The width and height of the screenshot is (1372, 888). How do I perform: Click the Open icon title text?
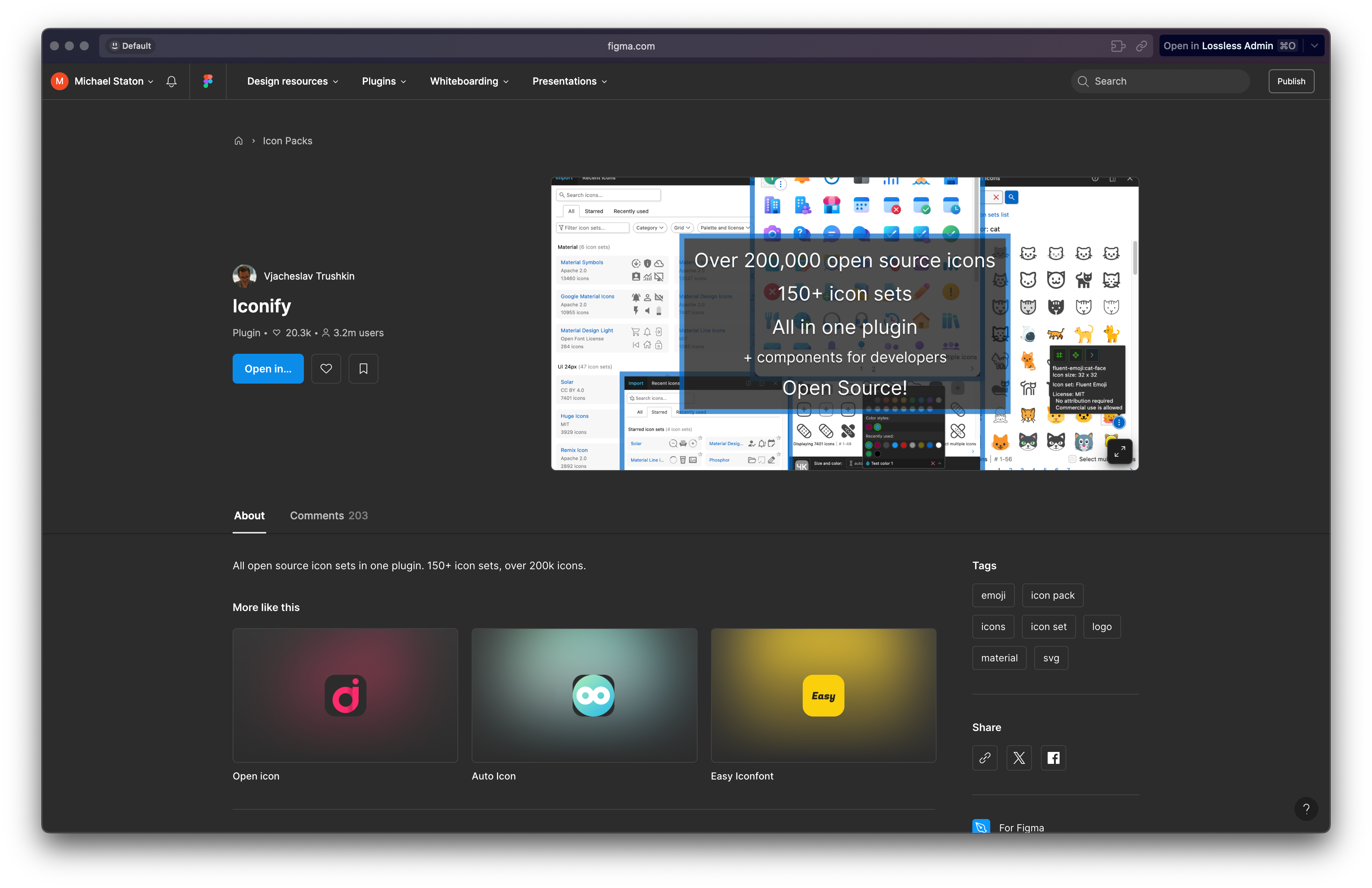256,776
